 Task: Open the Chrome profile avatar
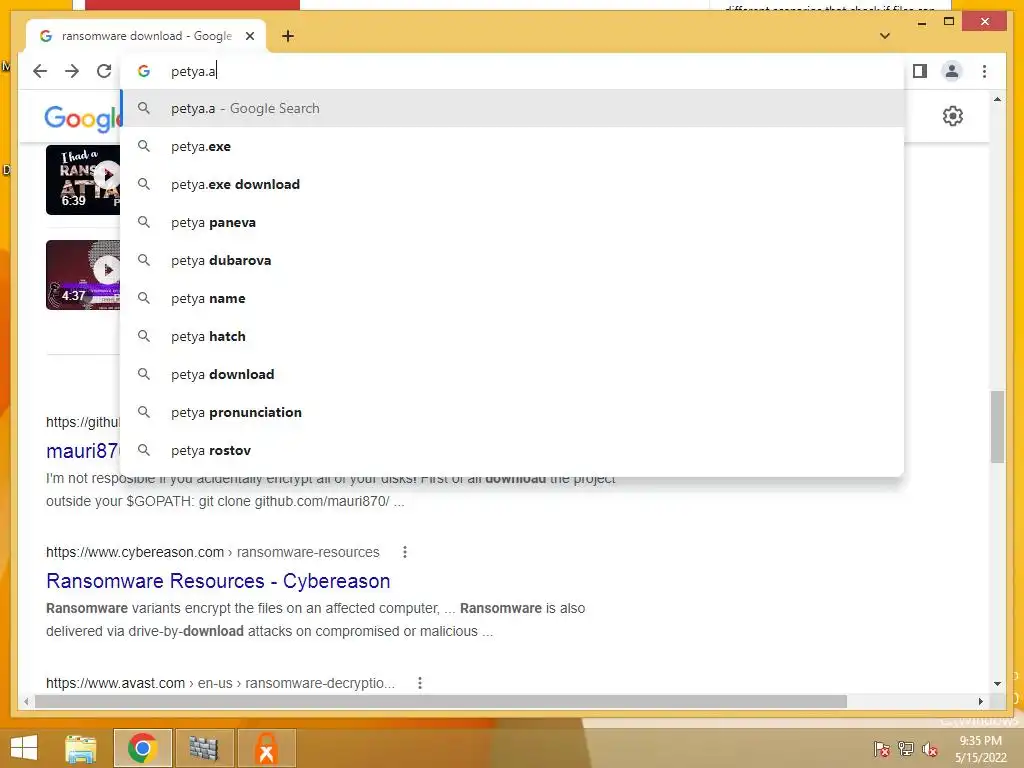point(952,71)
